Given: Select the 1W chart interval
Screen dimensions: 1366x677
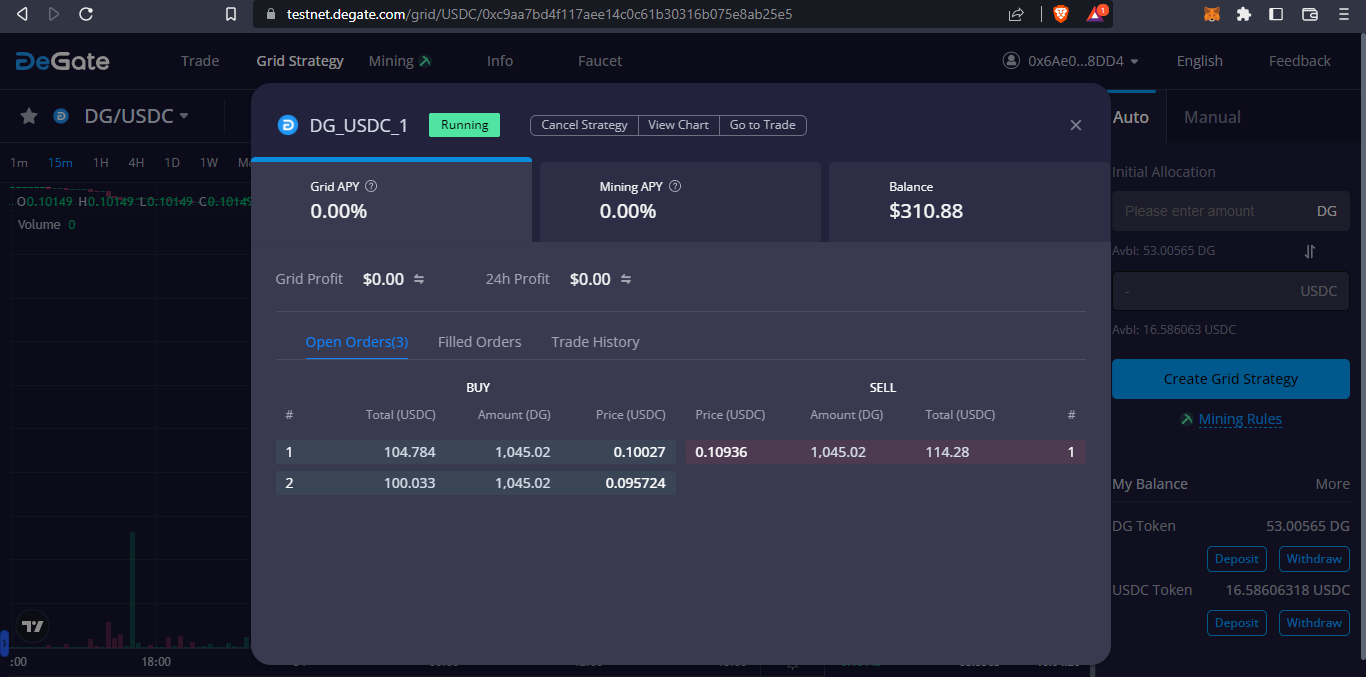Looking at the screenshot, I should click(209, 162).
